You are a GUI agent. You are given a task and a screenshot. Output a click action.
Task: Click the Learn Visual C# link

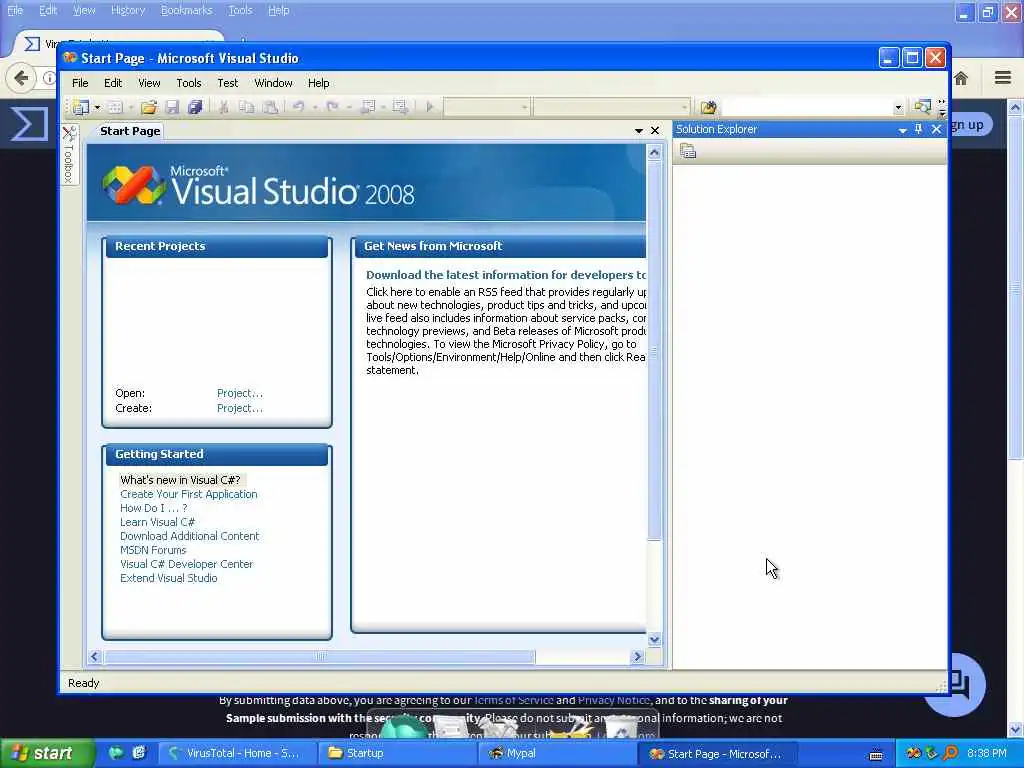click(x=157, y=522)
